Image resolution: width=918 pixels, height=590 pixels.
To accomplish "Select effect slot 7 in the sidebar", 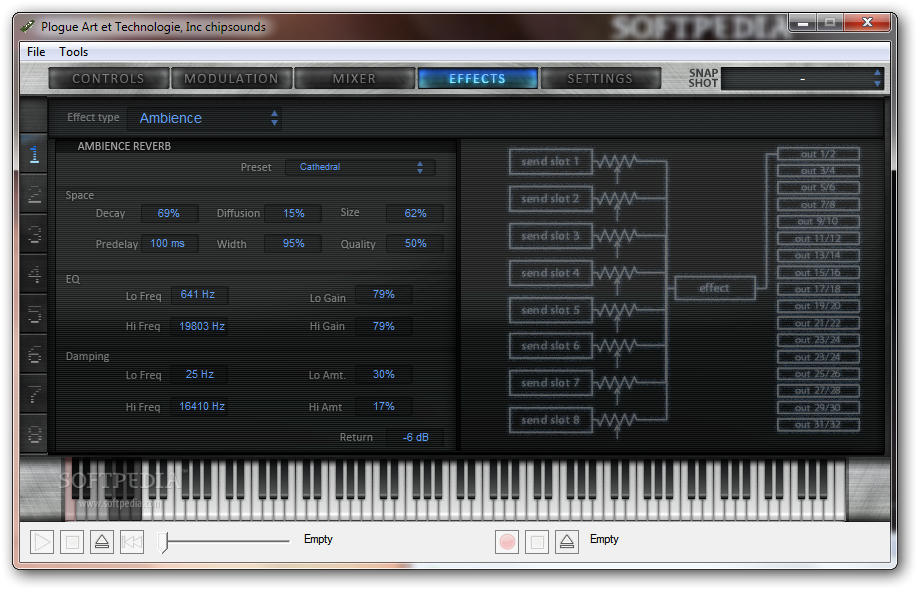I will (34, 394).
